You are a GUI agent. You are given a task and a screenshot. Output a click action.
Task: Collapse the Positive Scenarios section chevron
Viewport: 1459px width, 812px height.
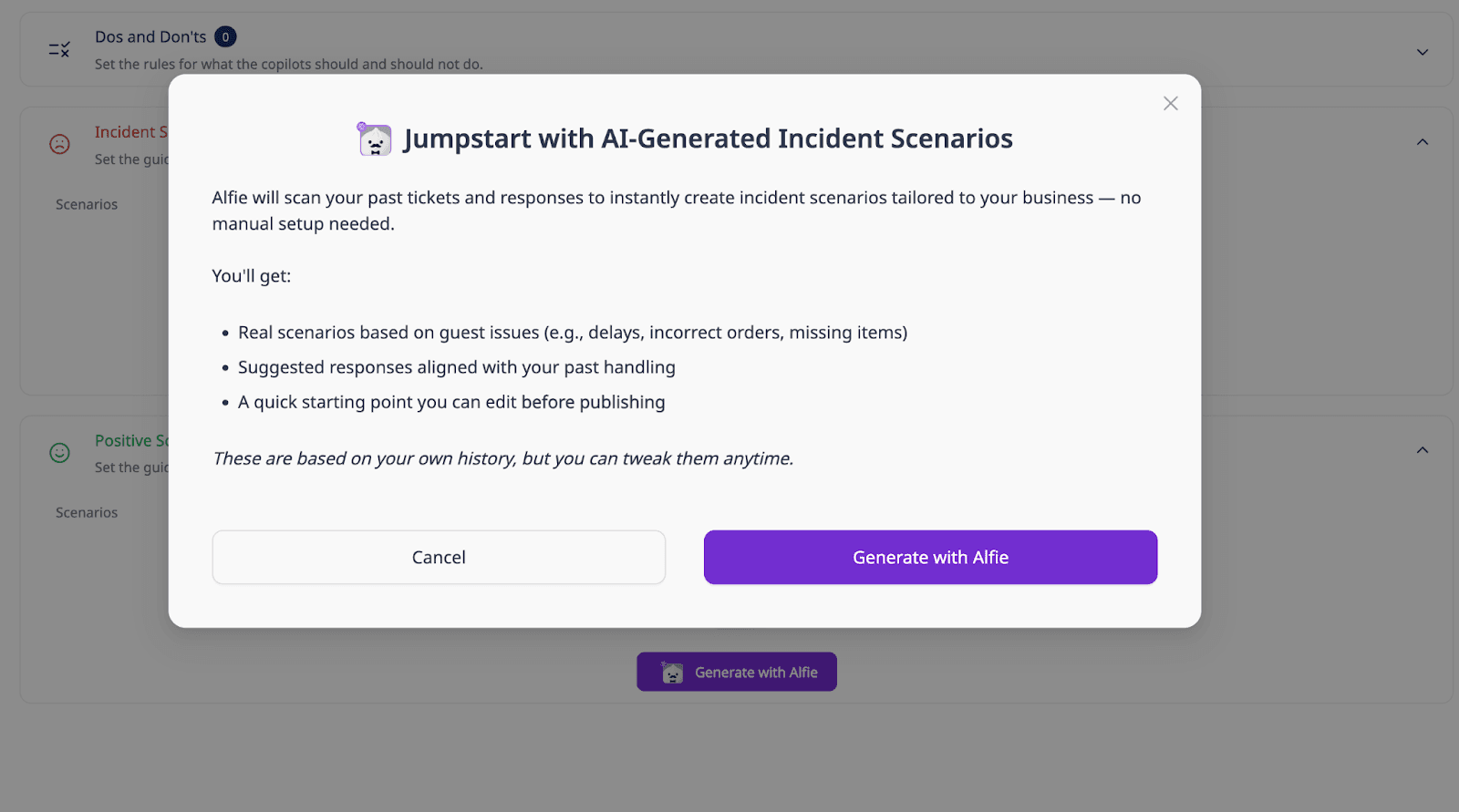[1422, 450]
